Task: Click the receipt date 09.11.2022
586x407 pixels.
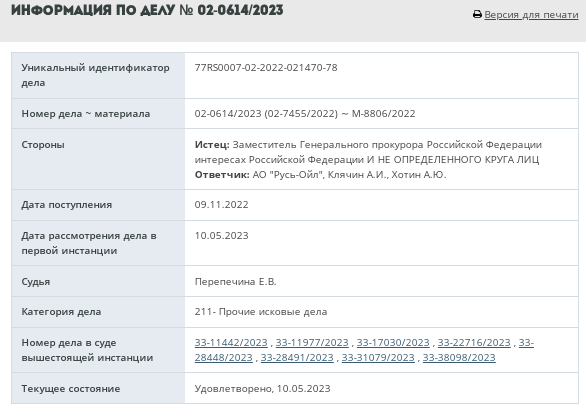Action: 221,204
